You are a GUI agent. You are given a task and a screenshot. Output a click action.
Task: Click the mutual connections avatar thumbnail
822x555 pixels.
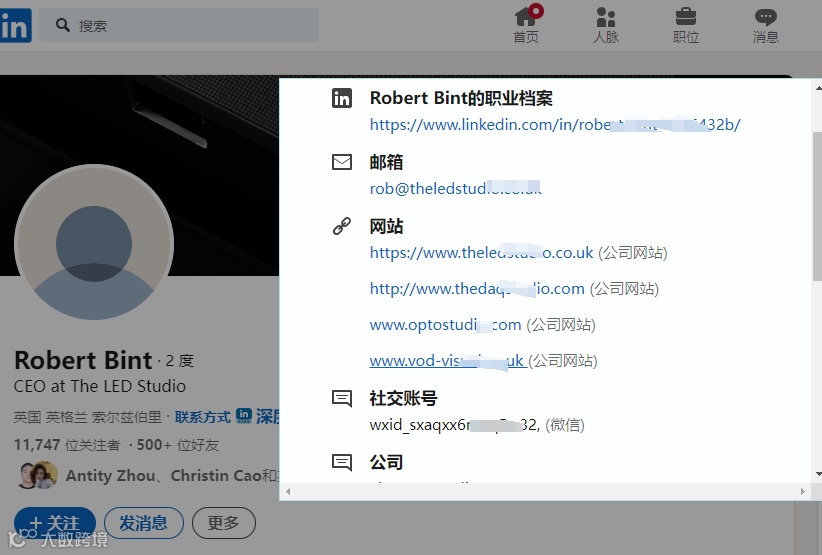(x=37, y=475)
